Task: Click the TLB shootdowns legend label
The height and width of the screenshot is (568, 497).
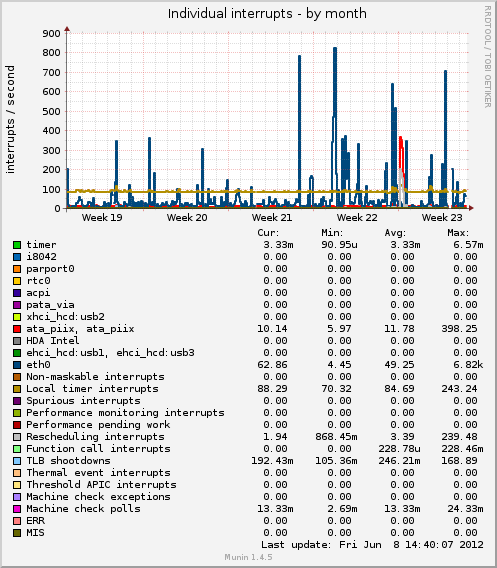Action: [x=68, y=461]
